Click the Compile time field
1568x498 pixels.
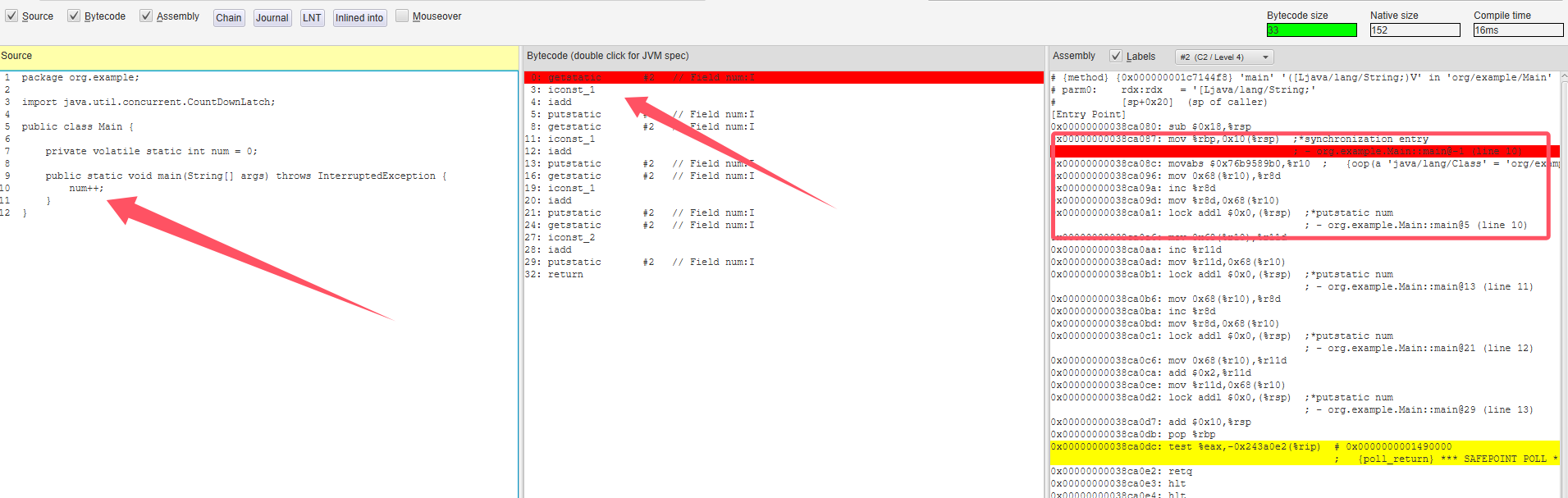pos(1518,30)
